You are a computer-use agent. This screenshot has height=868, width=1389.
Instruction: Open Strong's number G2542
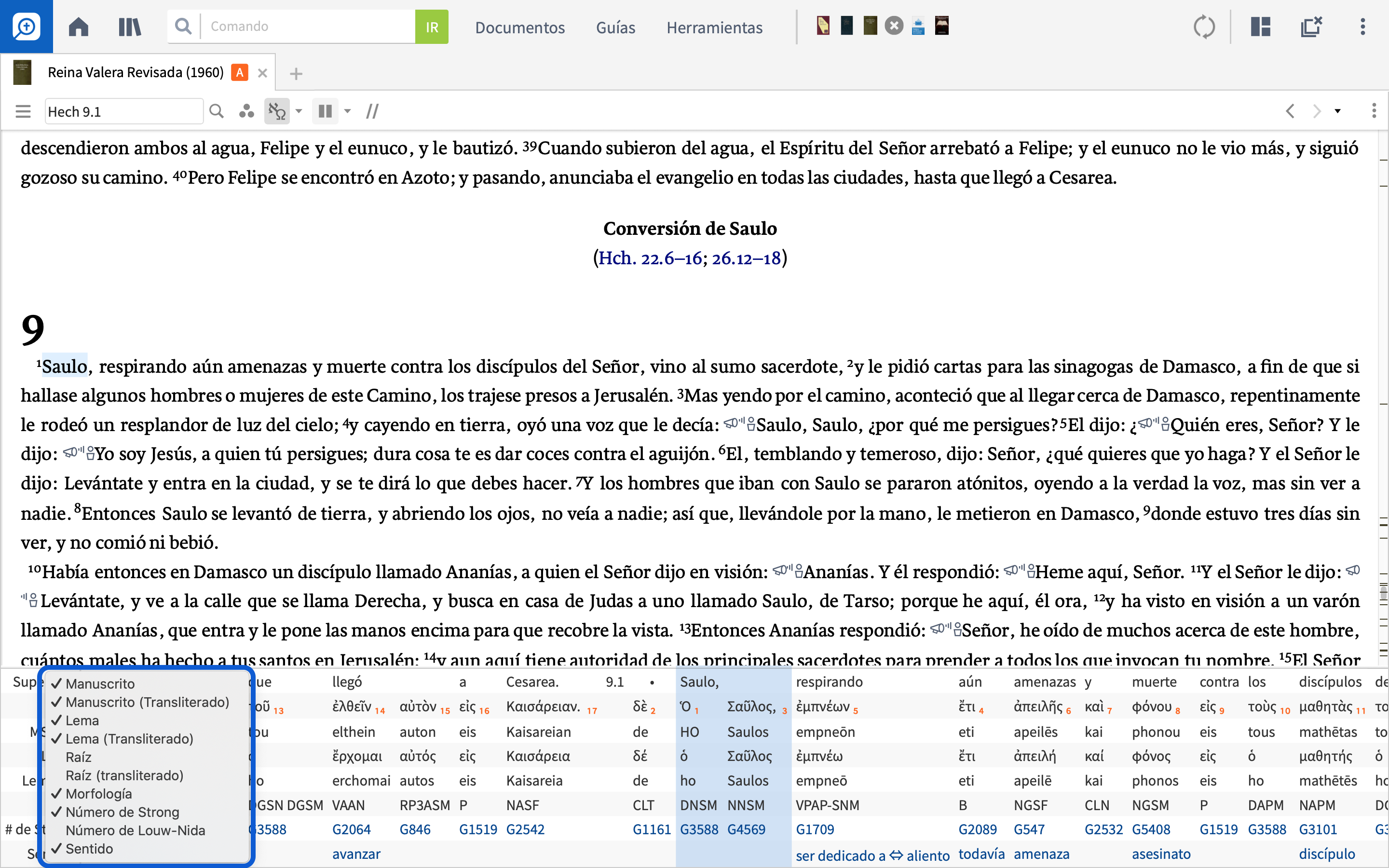point(525,829)
